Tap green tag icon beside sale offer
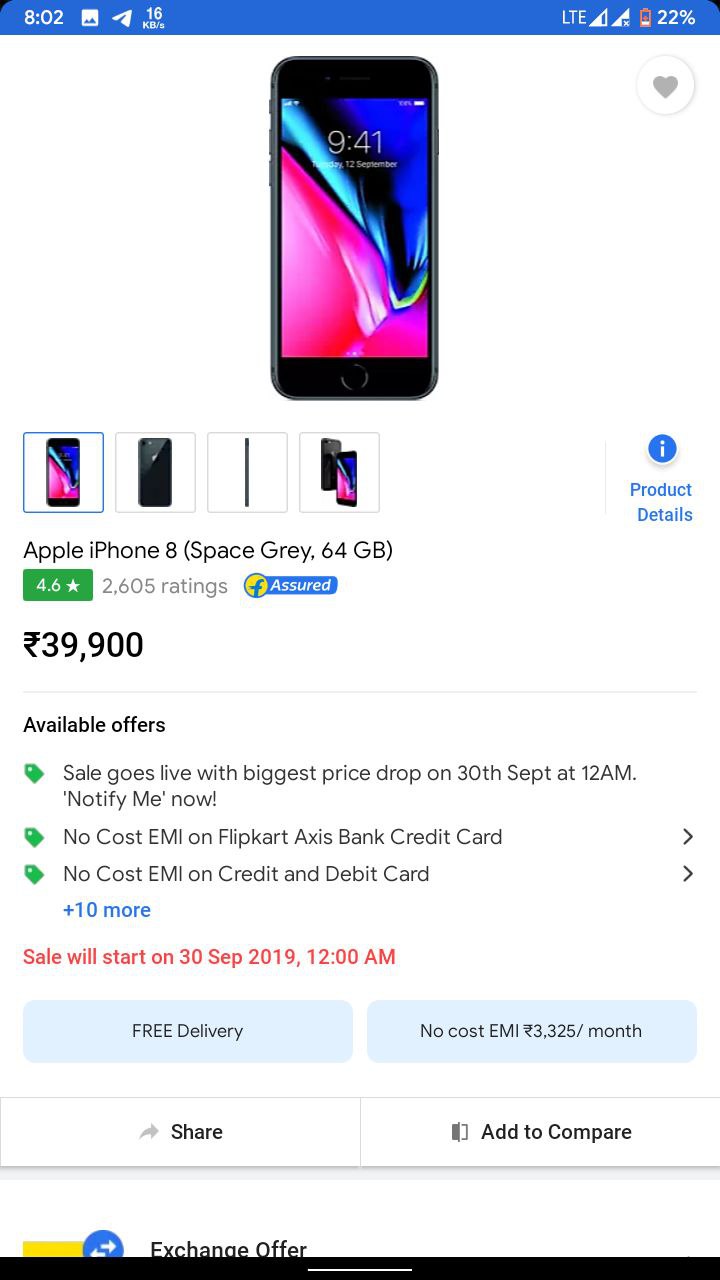 (x=35, y=773)
